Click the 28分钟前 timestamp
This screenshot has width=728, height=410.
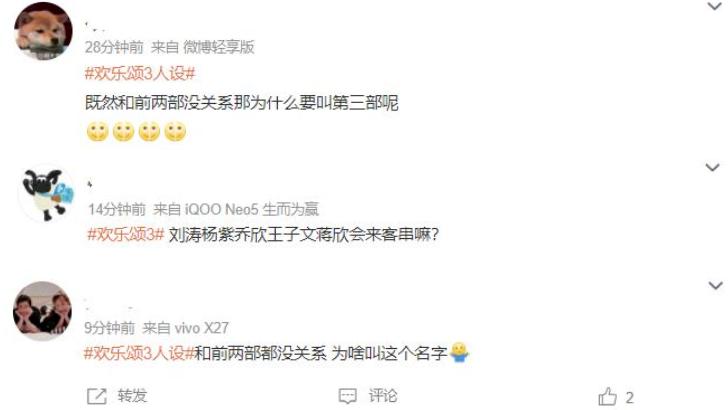click(114, 47)
